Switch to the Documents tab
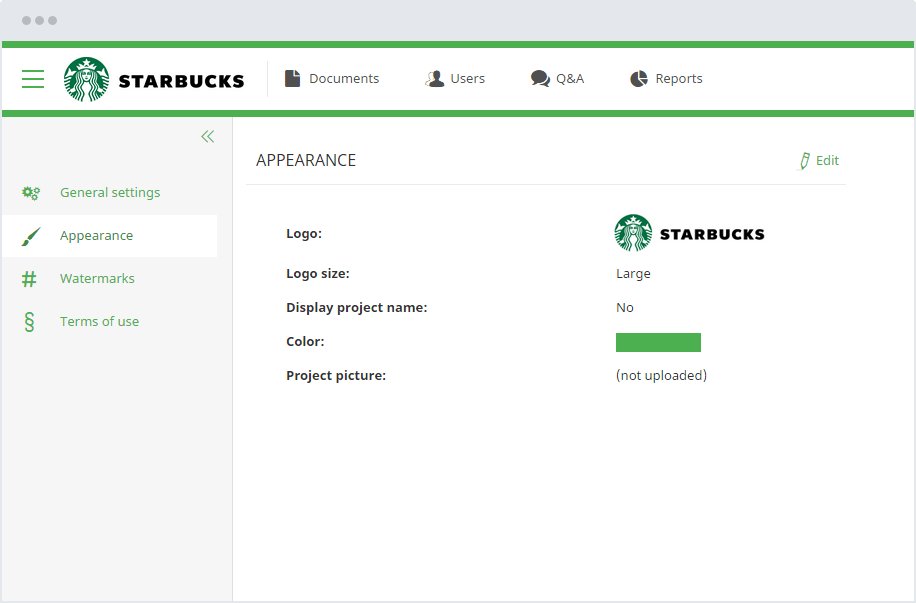Viewport: 916px width, 603px height. pyautogui.click(x=344, y=79)
